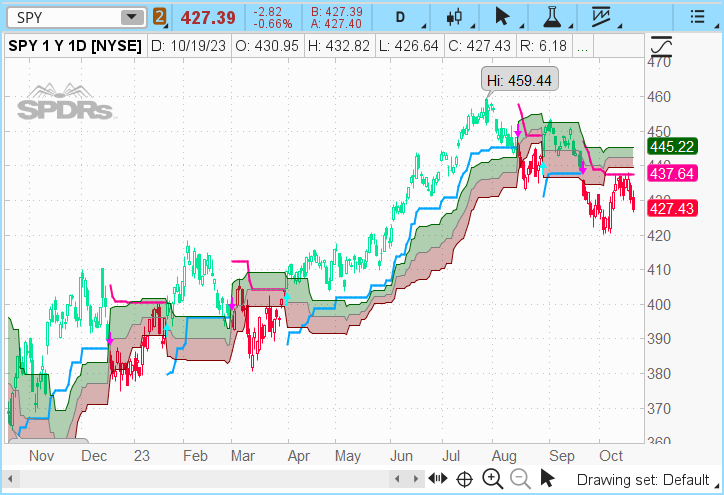Click the Oct label on time axis
724x495 pixels.
coord(611,456)
